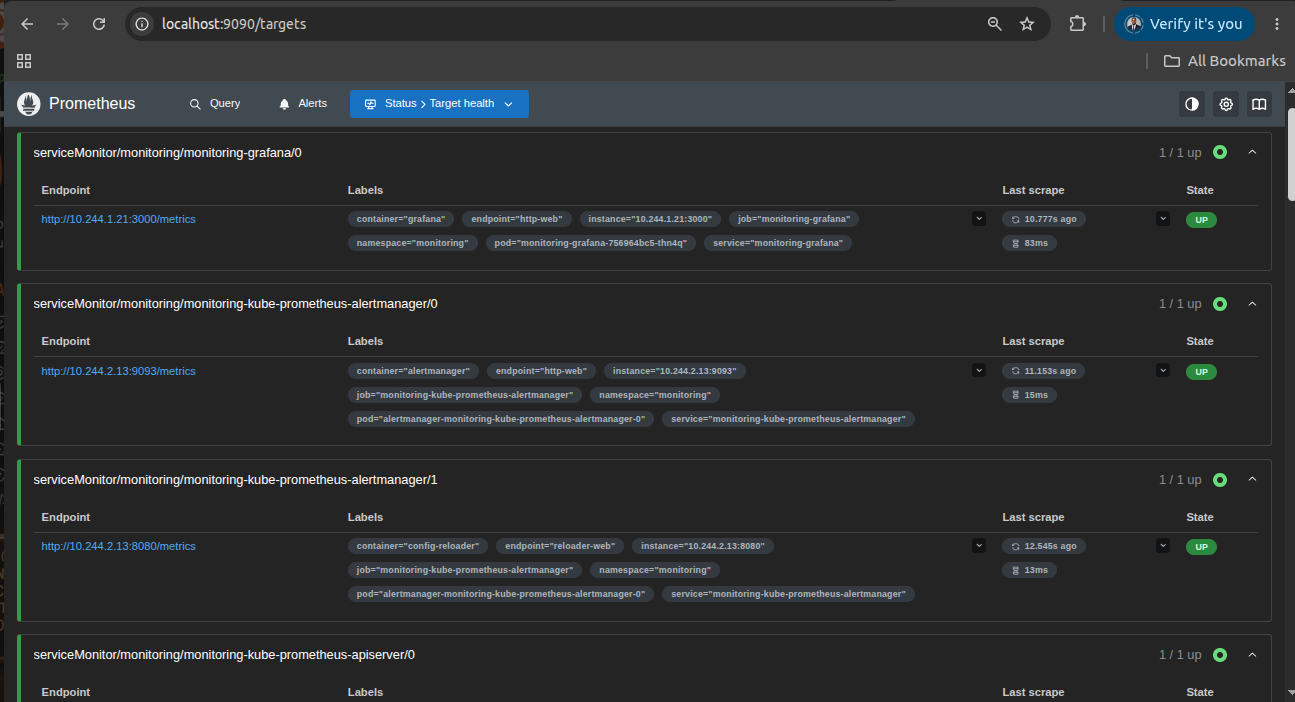Click the Prometheus logo icon

coord(29,104)
